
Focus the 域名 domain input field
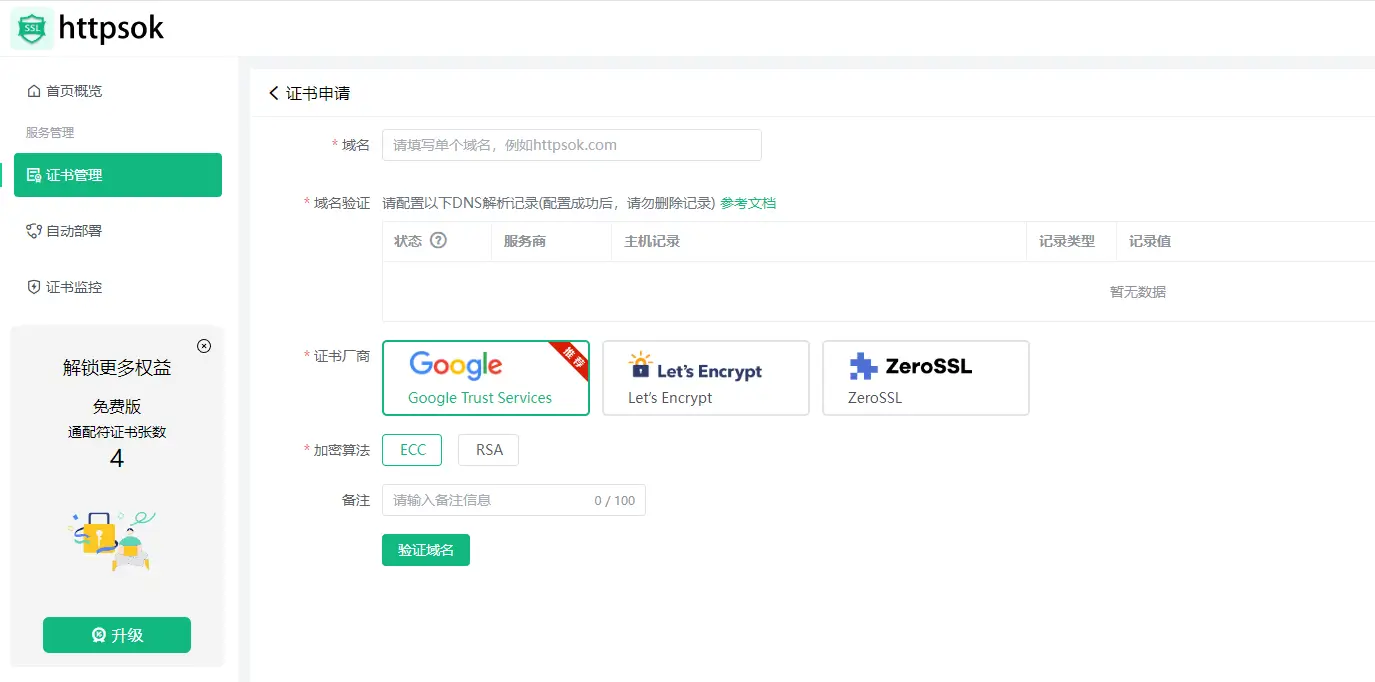pyautogui.click(x=571, y=145)
